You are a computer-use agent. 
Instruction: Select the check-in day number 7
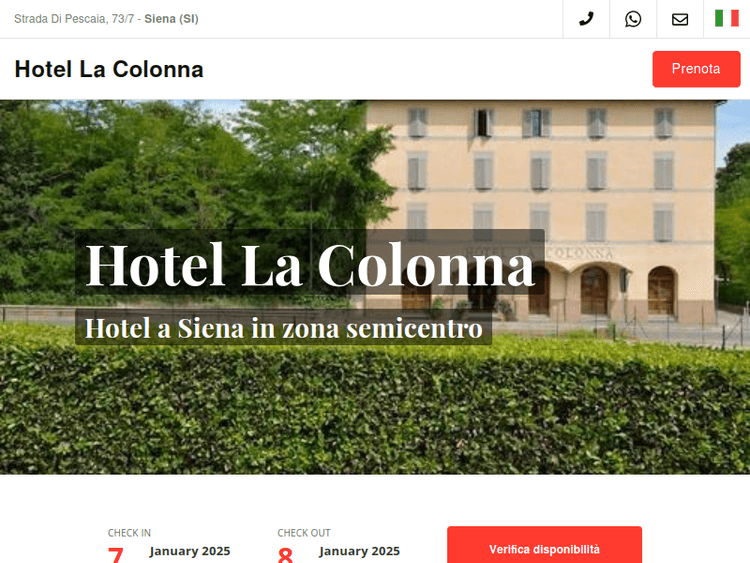(116, 555)
